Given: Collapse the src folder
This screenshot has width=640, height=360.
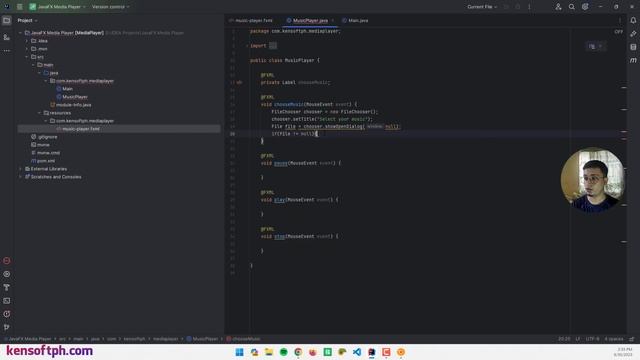Looking at the screenshot, I should (x=27, y=57).
